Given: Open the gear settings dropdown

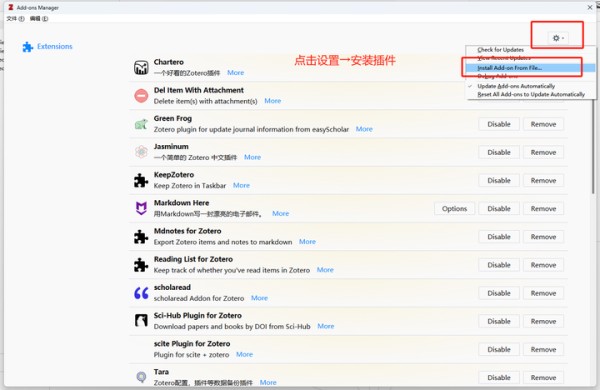Looking at the screenshot, I should 558,38.
